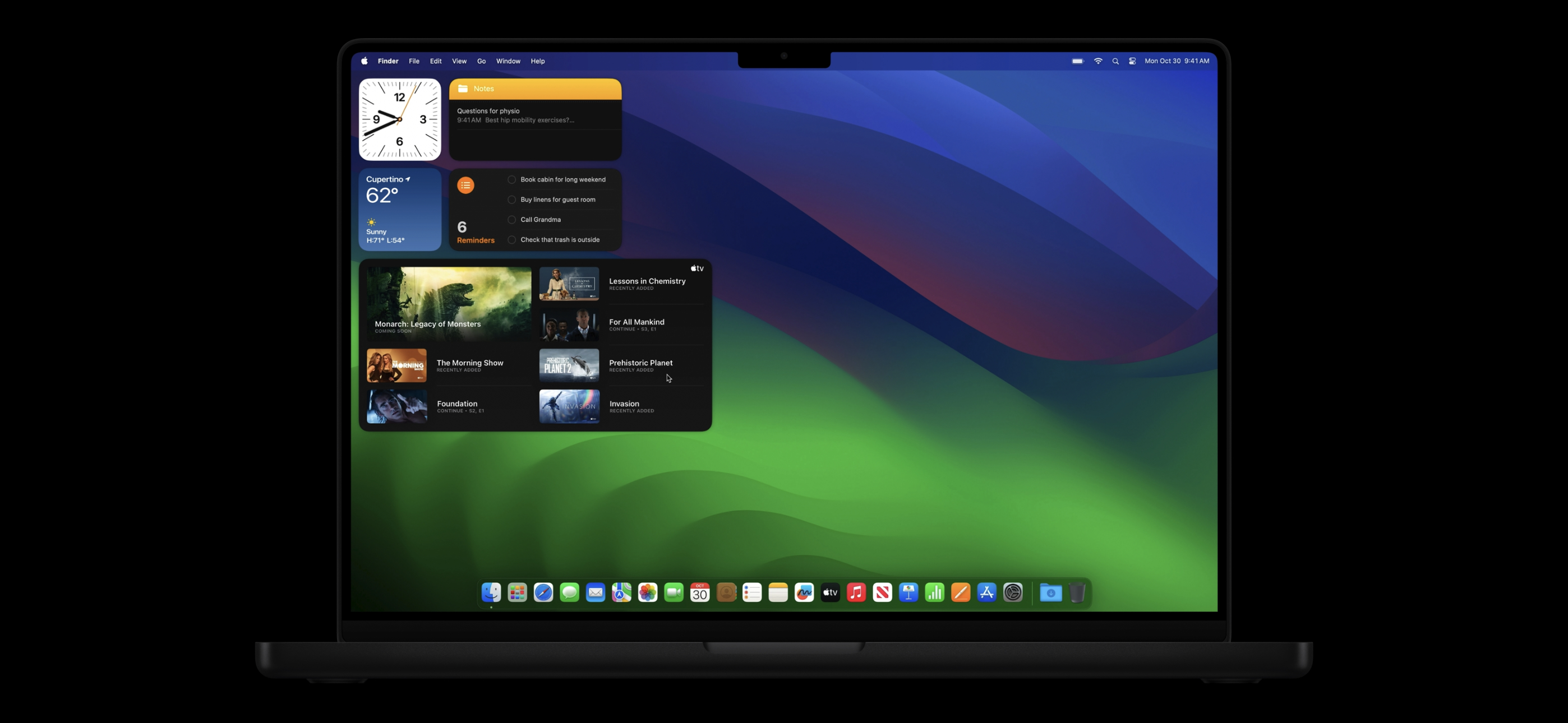The image size is (1568, 723).
Task: Open Pages app in the Dock
Action: pos(961,592)
